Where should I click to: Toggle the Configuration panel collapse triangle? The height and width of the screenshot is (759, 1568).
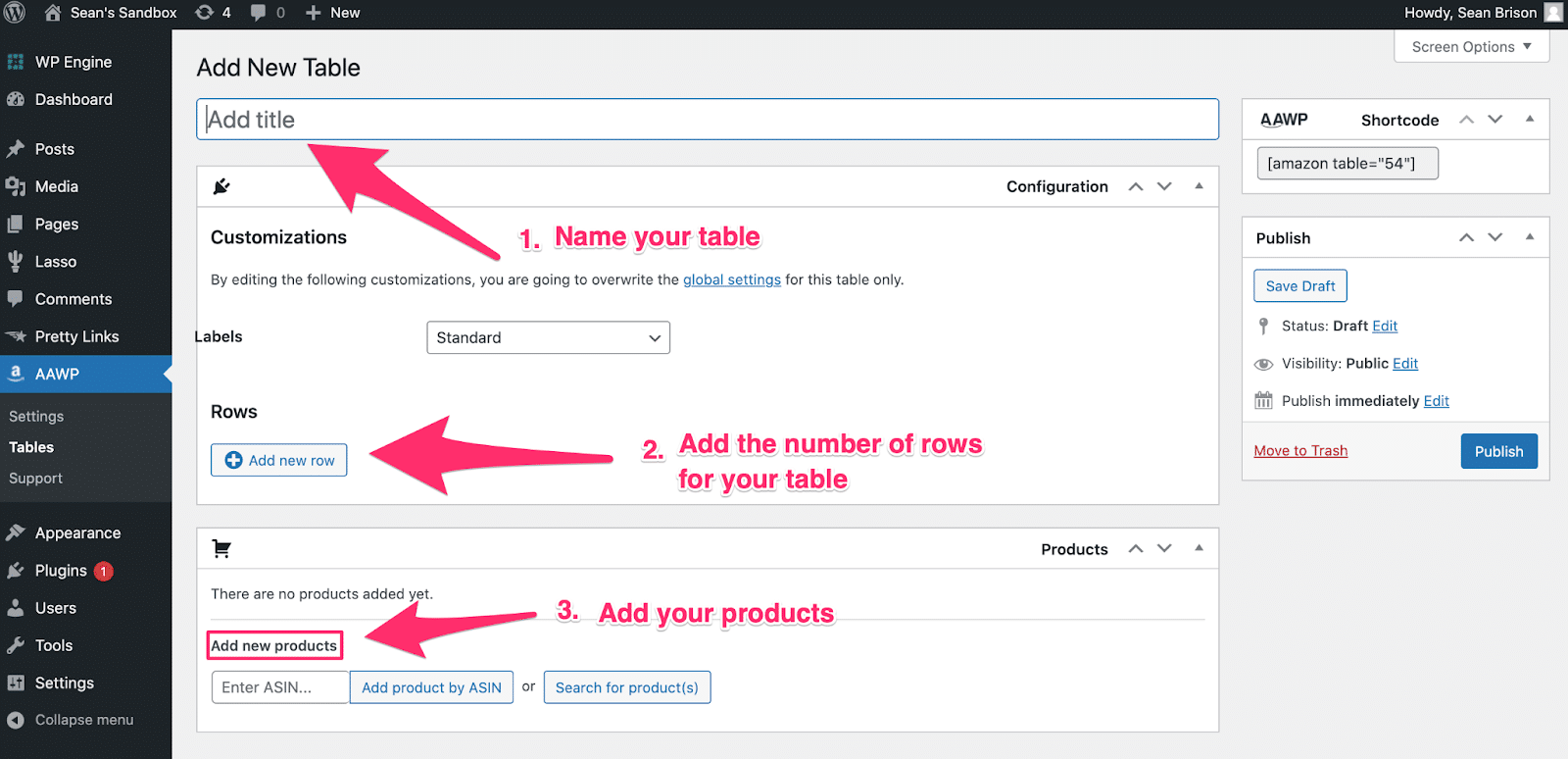click(1199, 186)
